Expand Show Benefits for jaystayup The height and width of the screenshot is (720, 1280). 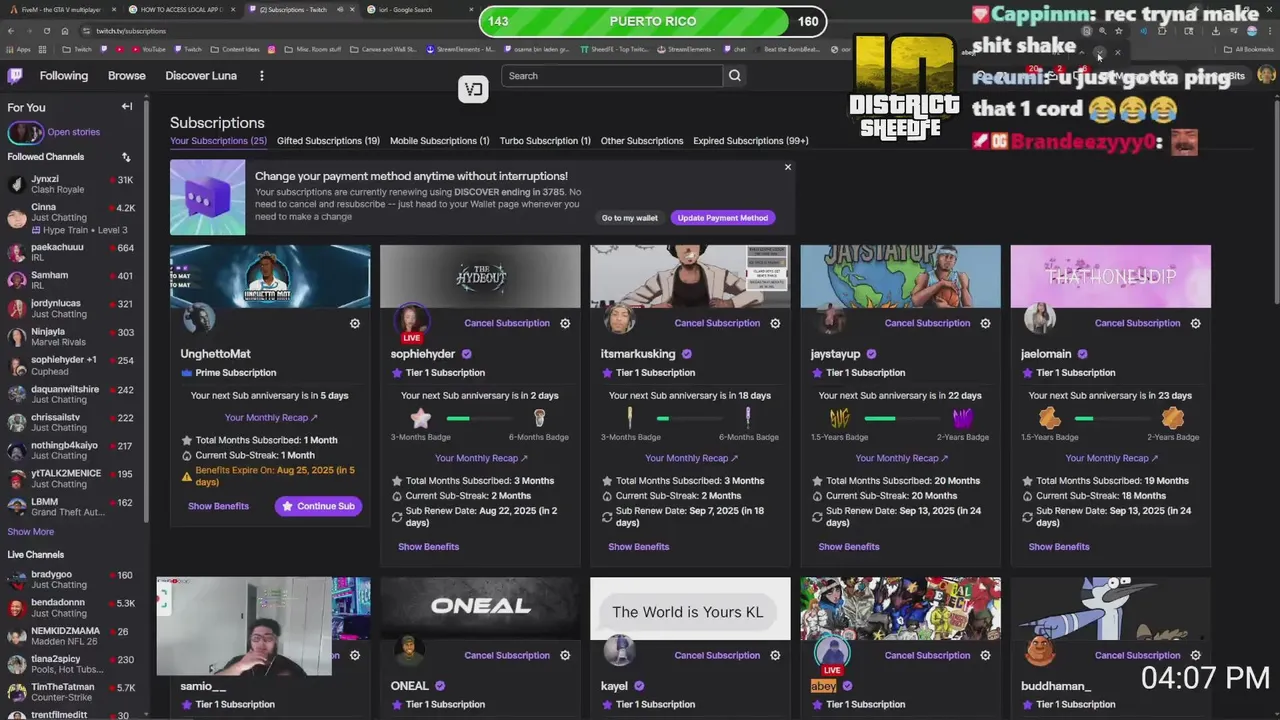pyautogui.click(x=848, y=547)
